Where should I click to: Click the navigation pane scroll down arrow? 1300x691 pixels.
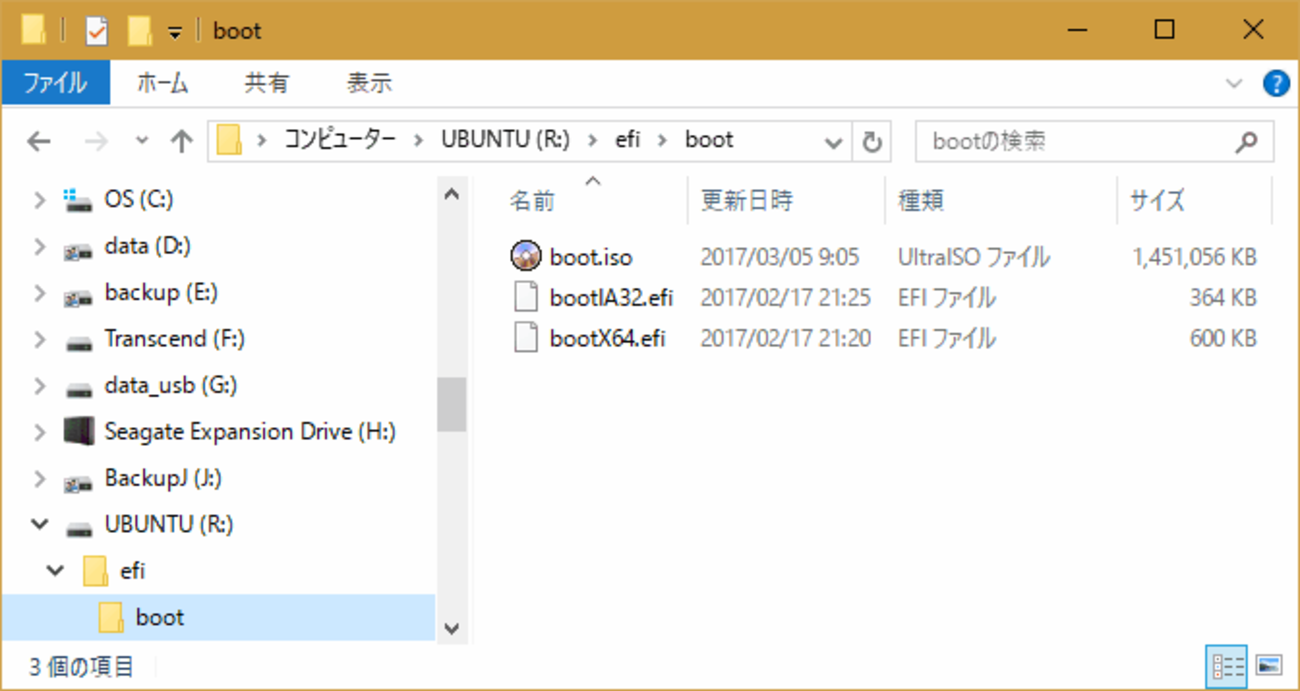[451, 627]
